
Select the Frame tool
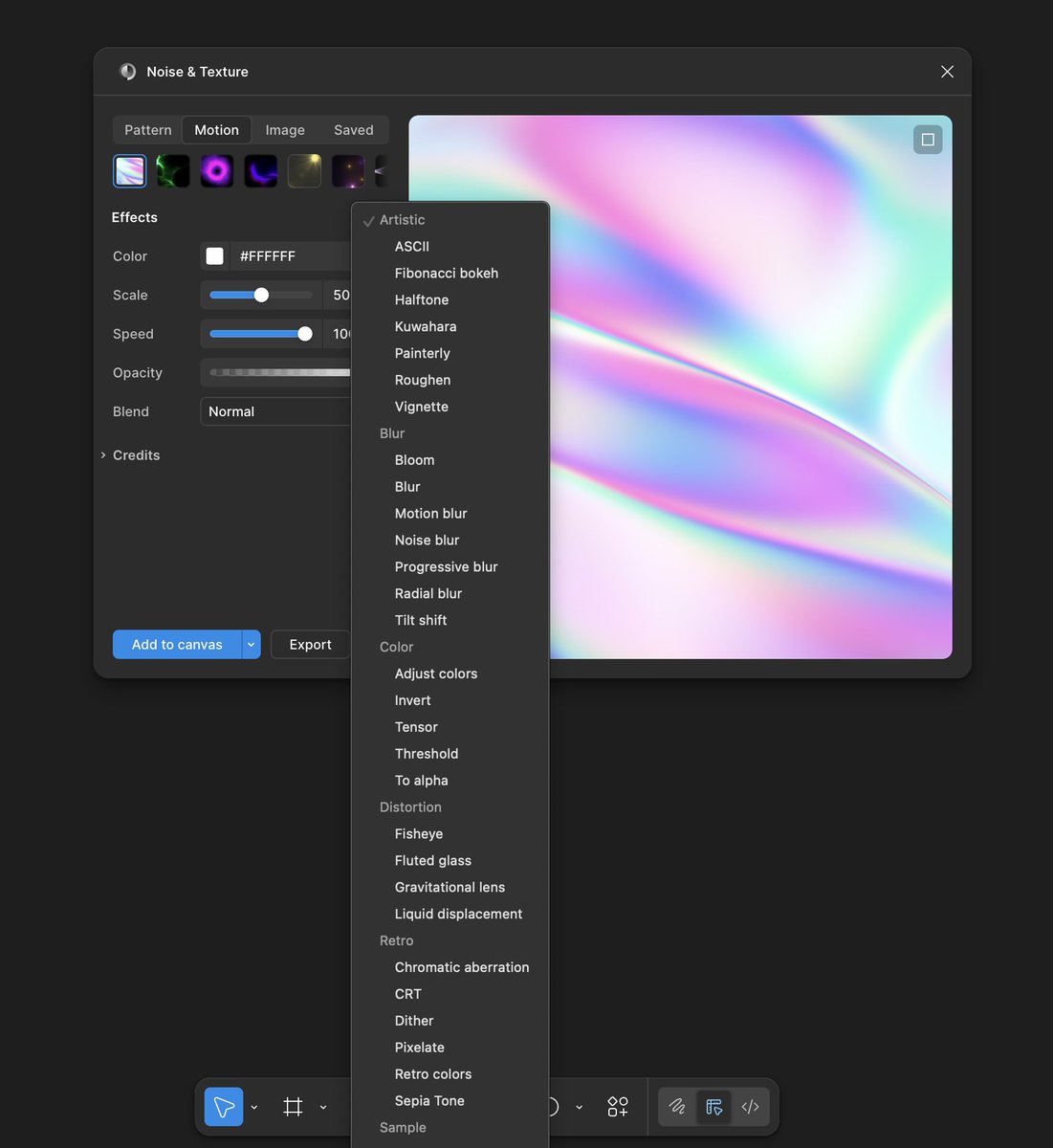(x=293, y=1106)
